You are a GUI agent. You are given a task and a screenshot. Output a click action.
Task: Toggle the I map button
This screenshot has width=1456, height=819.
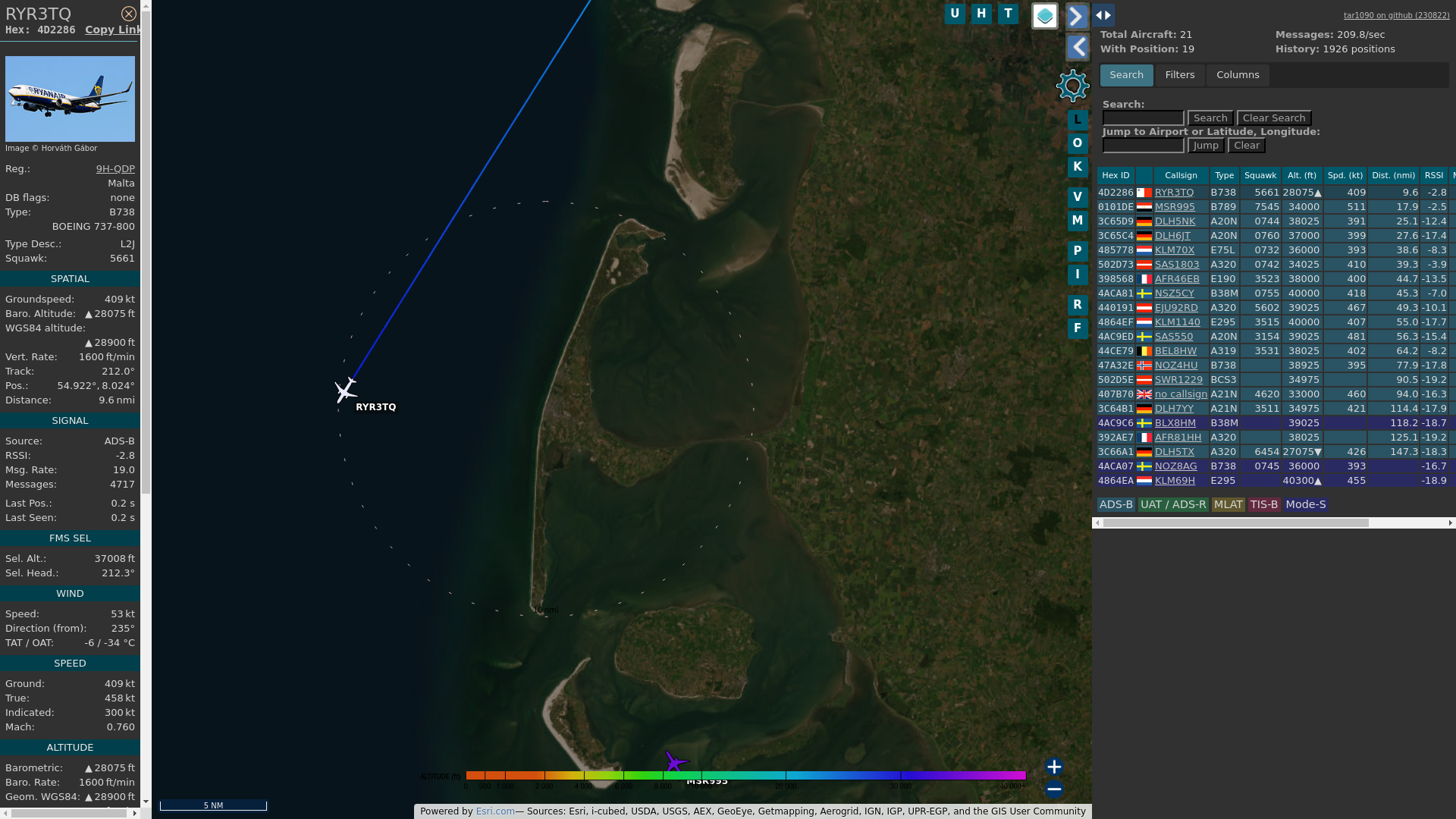[1078, 275]
